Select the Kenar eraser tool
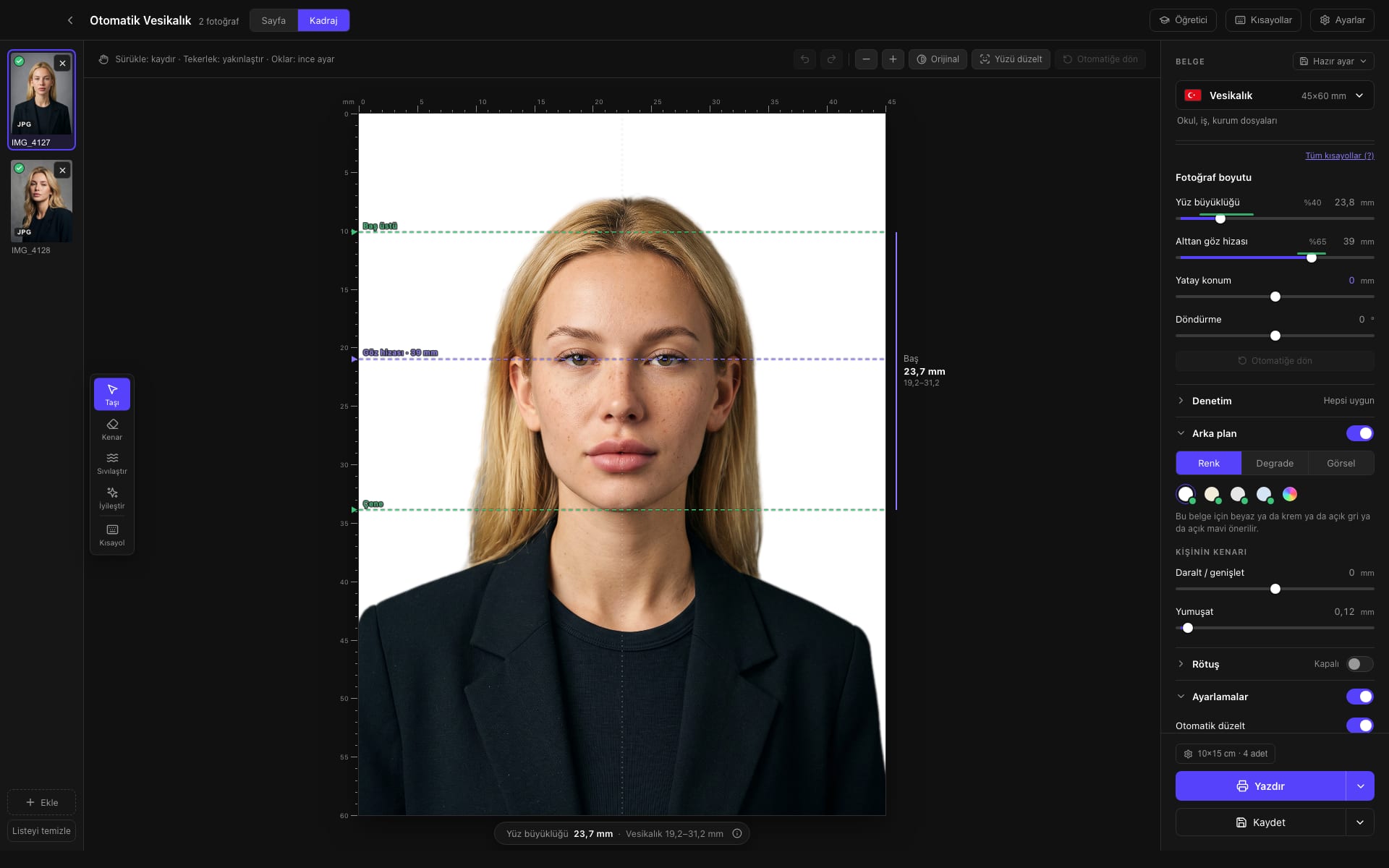 [x=112, y=429]
